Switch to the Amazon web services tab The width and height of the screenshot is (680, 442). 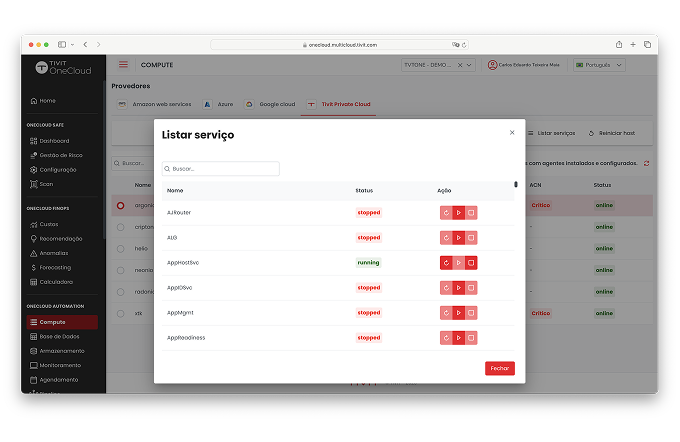[x=154, y=104]
